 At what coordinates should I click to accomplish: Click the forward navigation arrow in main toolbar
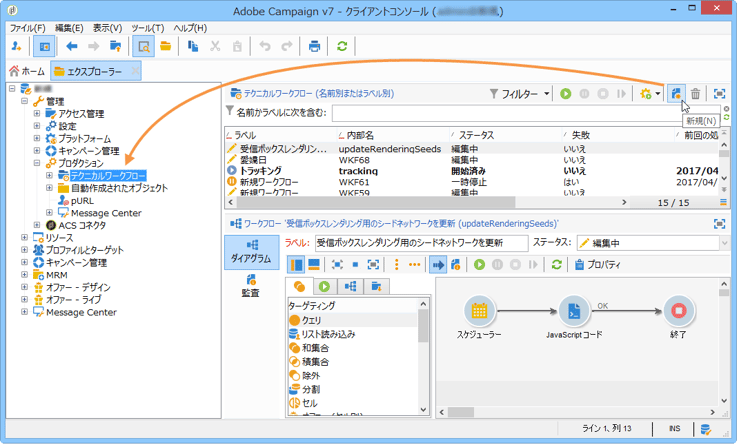pos(93,46)
